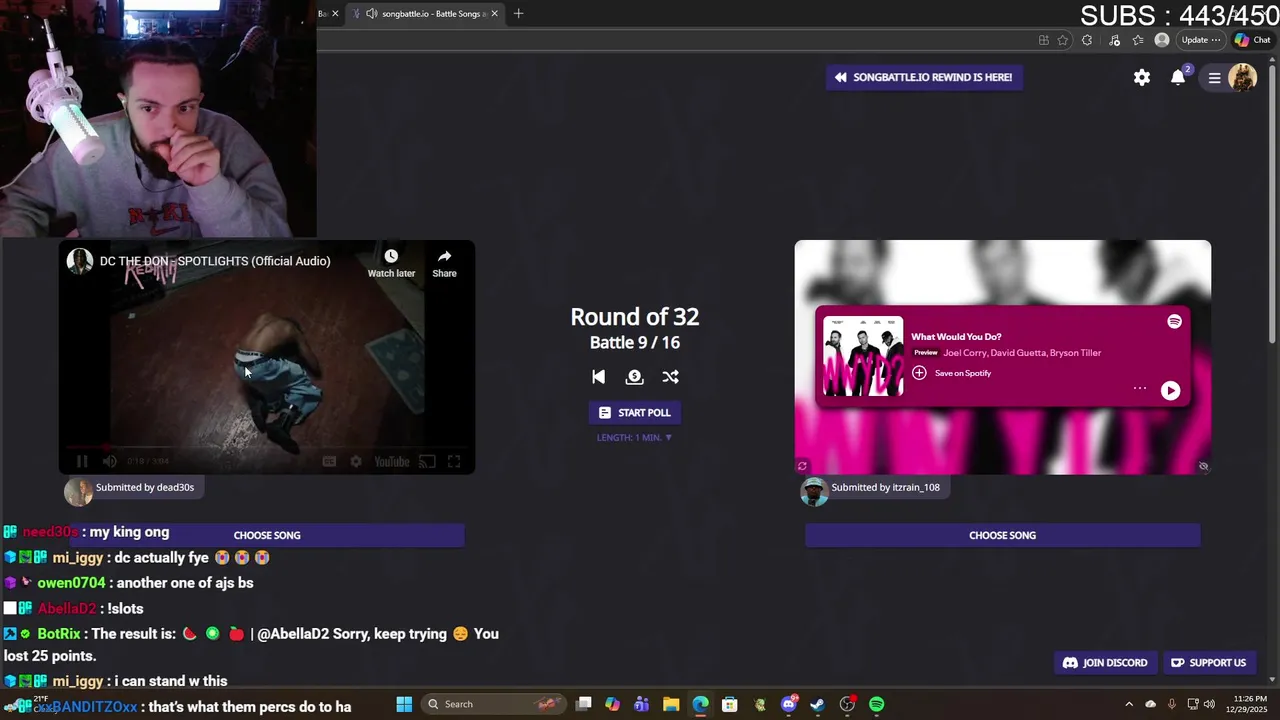
Task: Click the refresh icon below the Spotify embed
Action: point(802,466)
